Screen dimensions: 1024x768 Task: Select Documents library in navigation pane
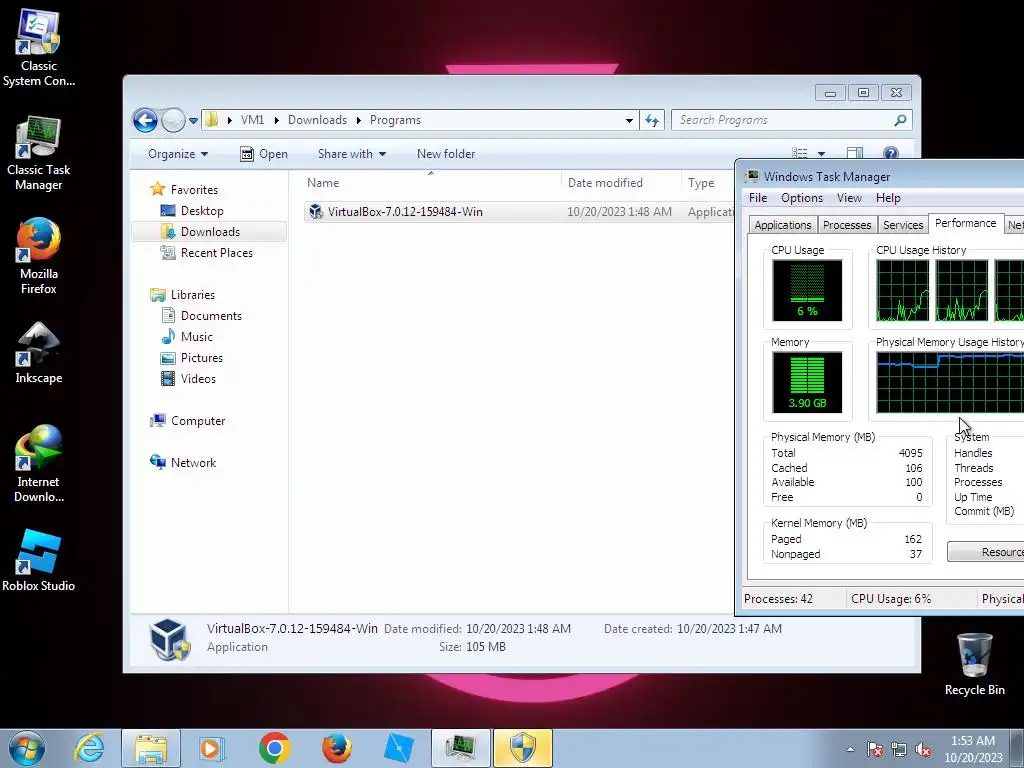(x=211, y=316)
